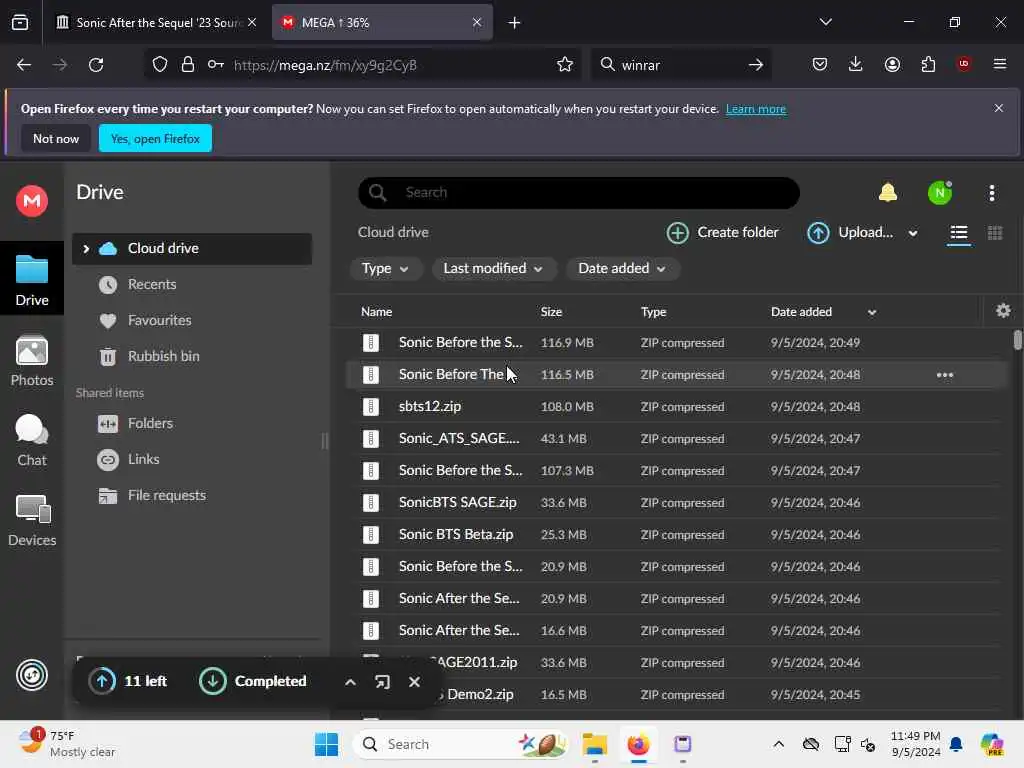The image size is (1024, 768).
Task: Open the Chat section
Action: [x=32, y=441]
